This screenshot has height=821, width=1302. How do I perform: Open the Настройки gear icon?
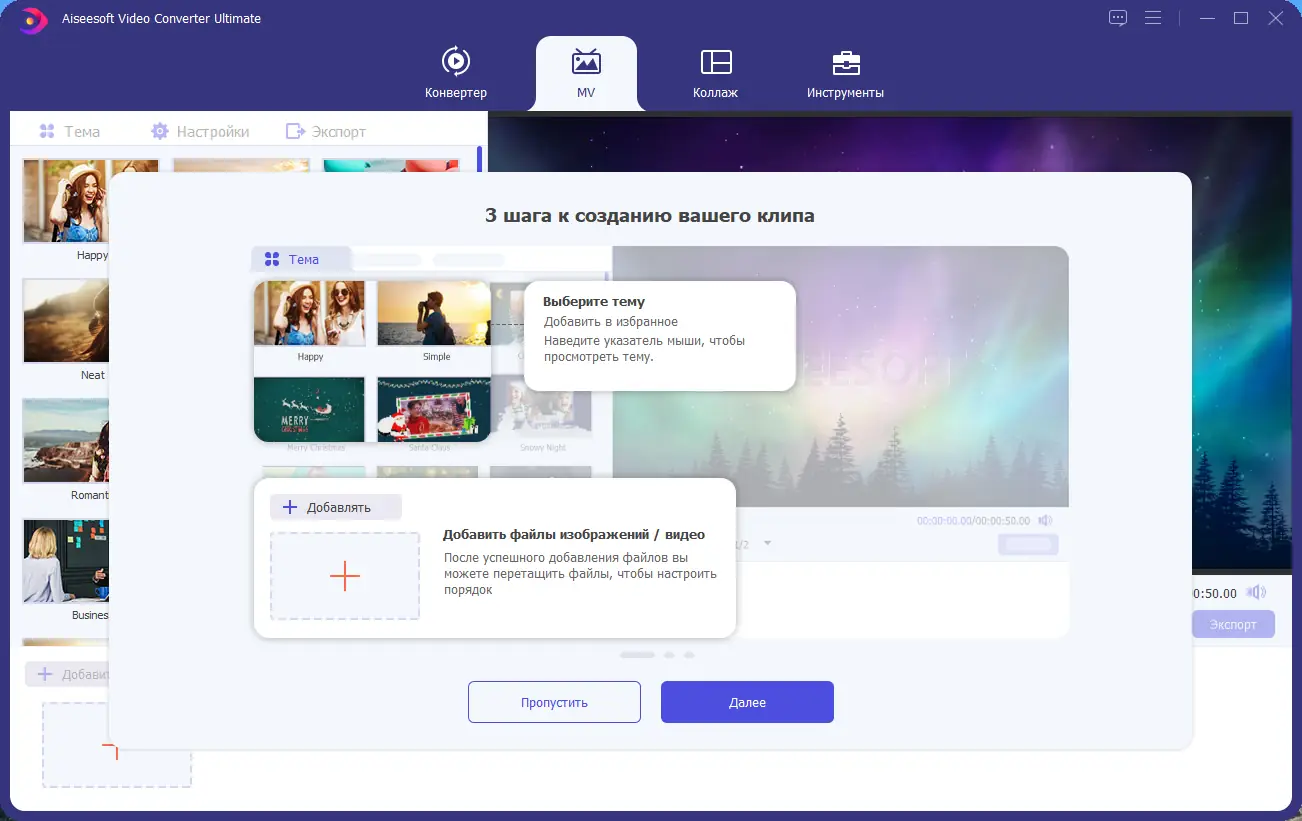coord(158,130)
